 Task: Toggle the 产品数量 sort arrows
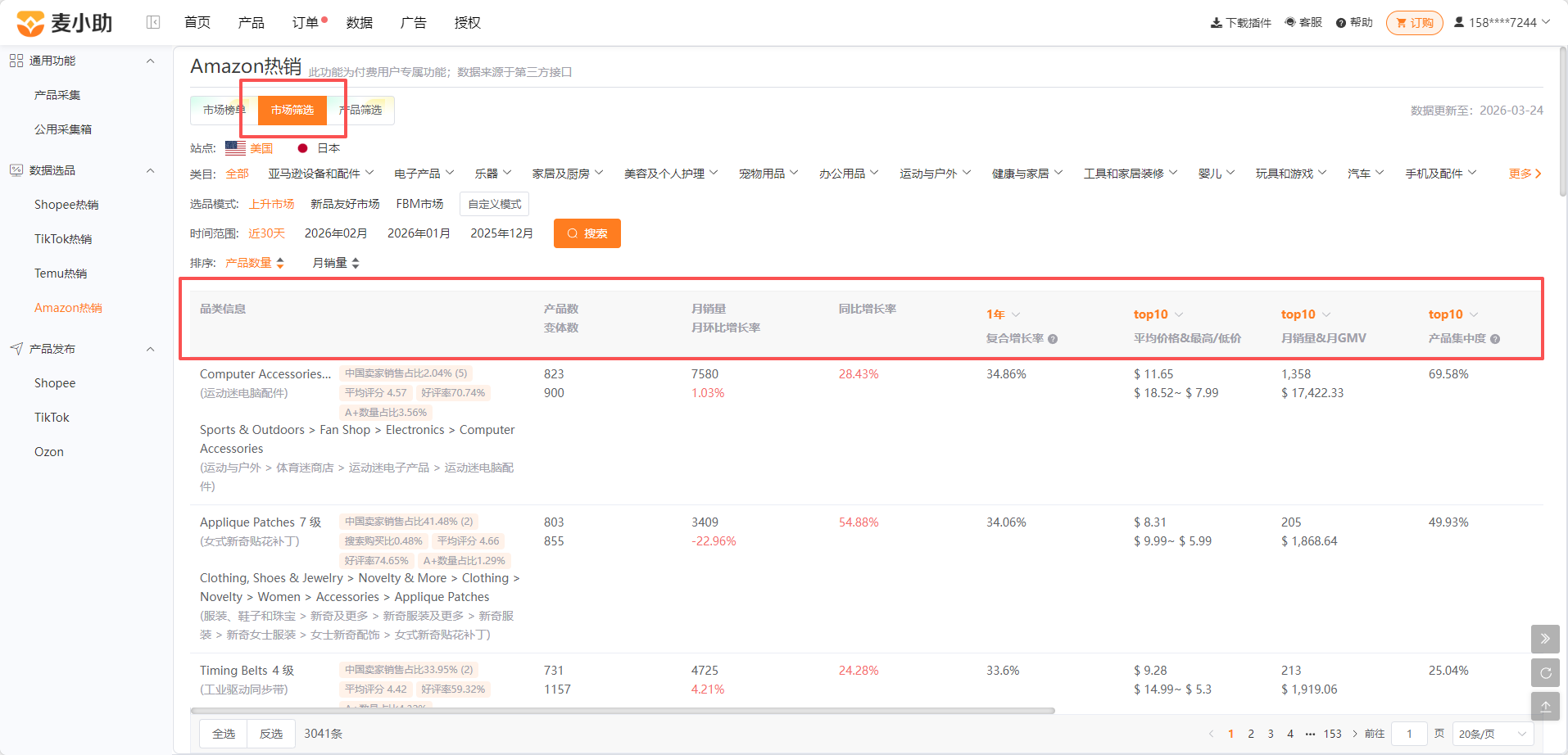(x=280, y=263)
